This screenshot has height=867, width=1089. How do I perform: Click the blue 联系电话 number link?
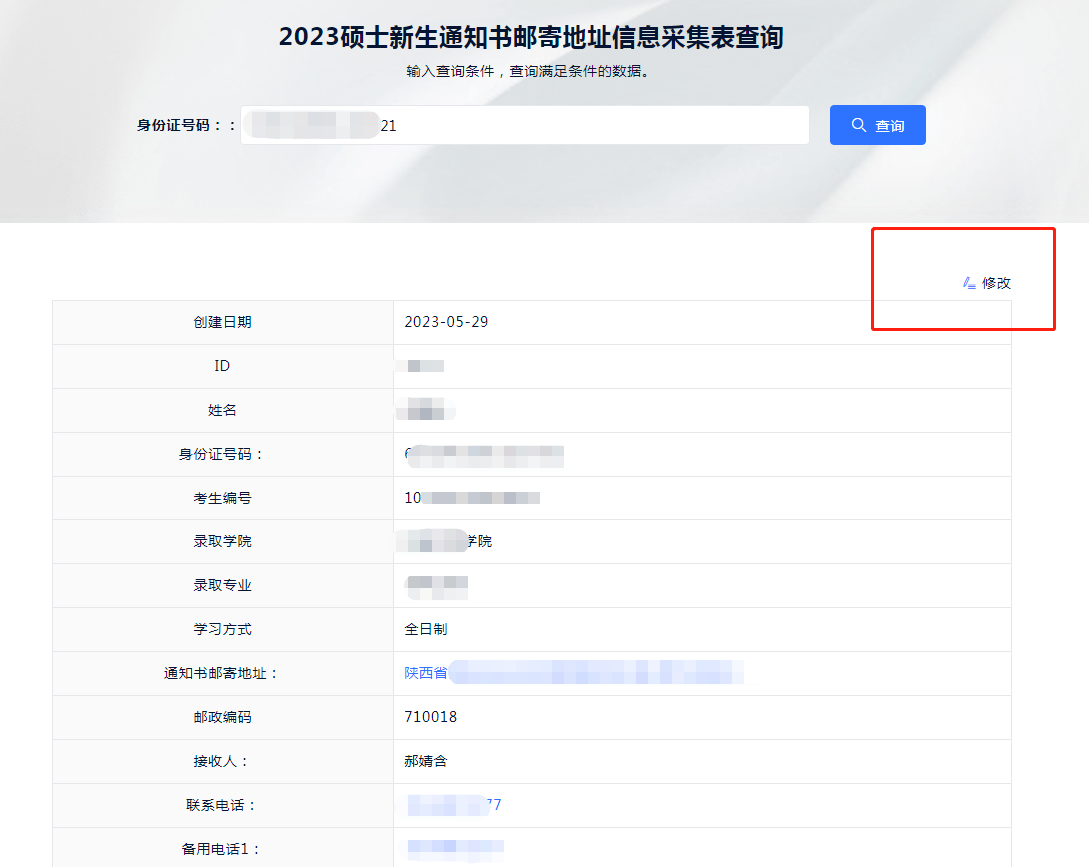point(453,804)
